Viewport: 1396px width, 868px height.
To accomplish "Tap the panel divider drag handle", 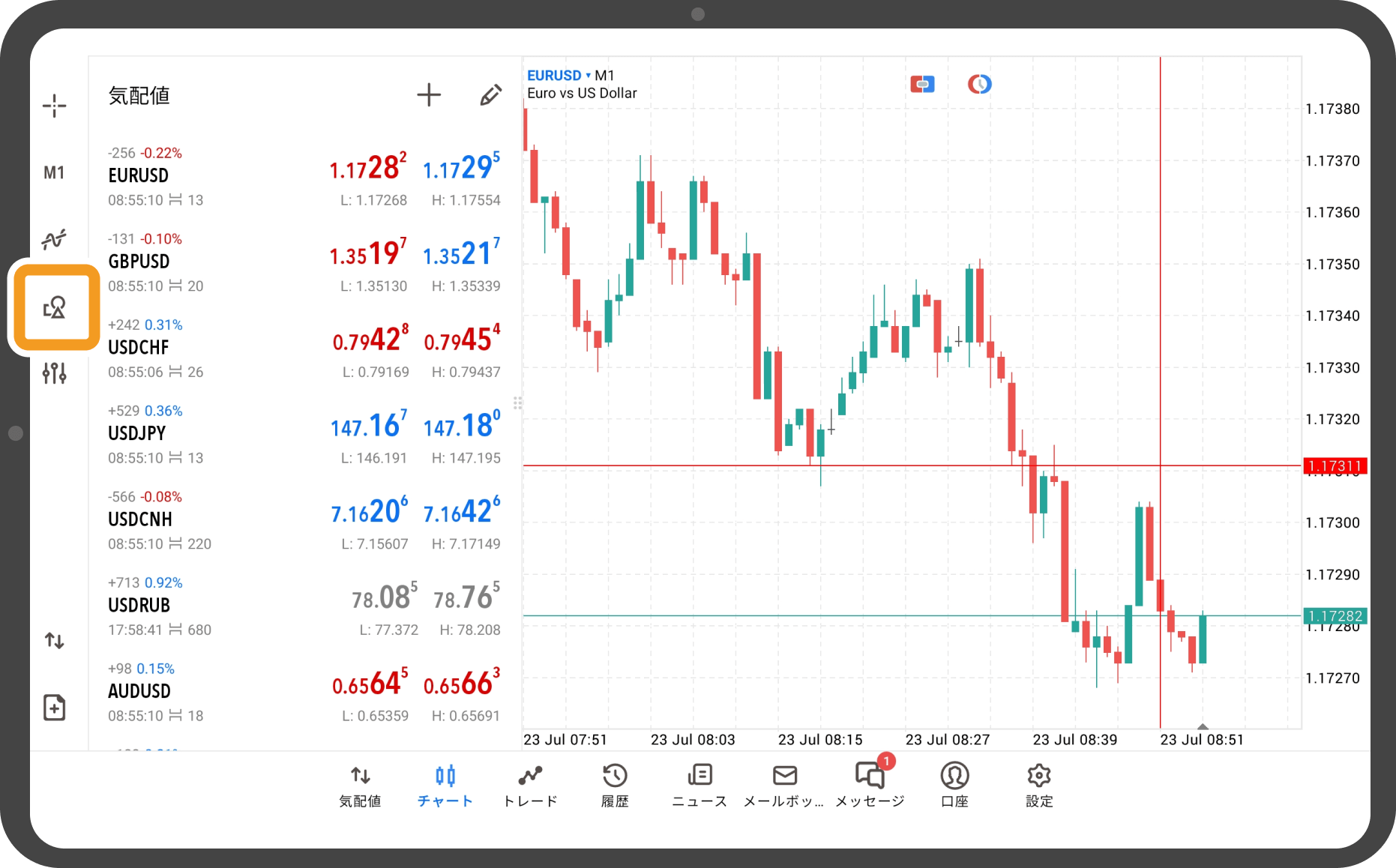I will pyautogui.click(x=517, y=403).
